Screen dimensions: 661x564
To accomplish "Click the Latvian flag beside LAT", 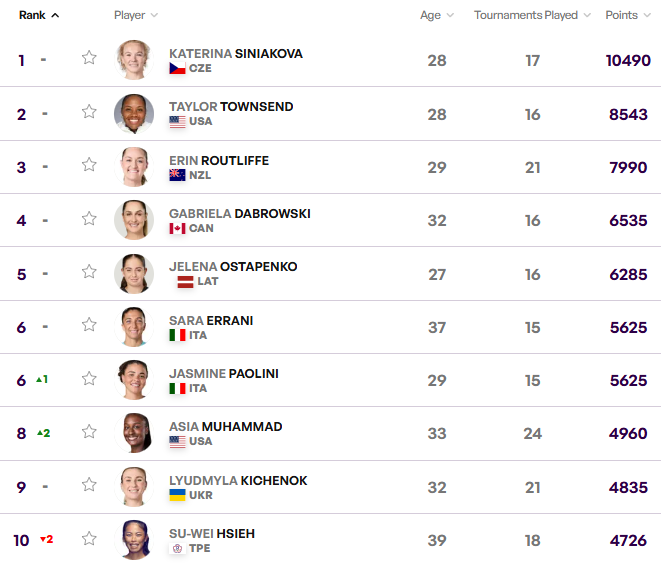I will 185,282.
